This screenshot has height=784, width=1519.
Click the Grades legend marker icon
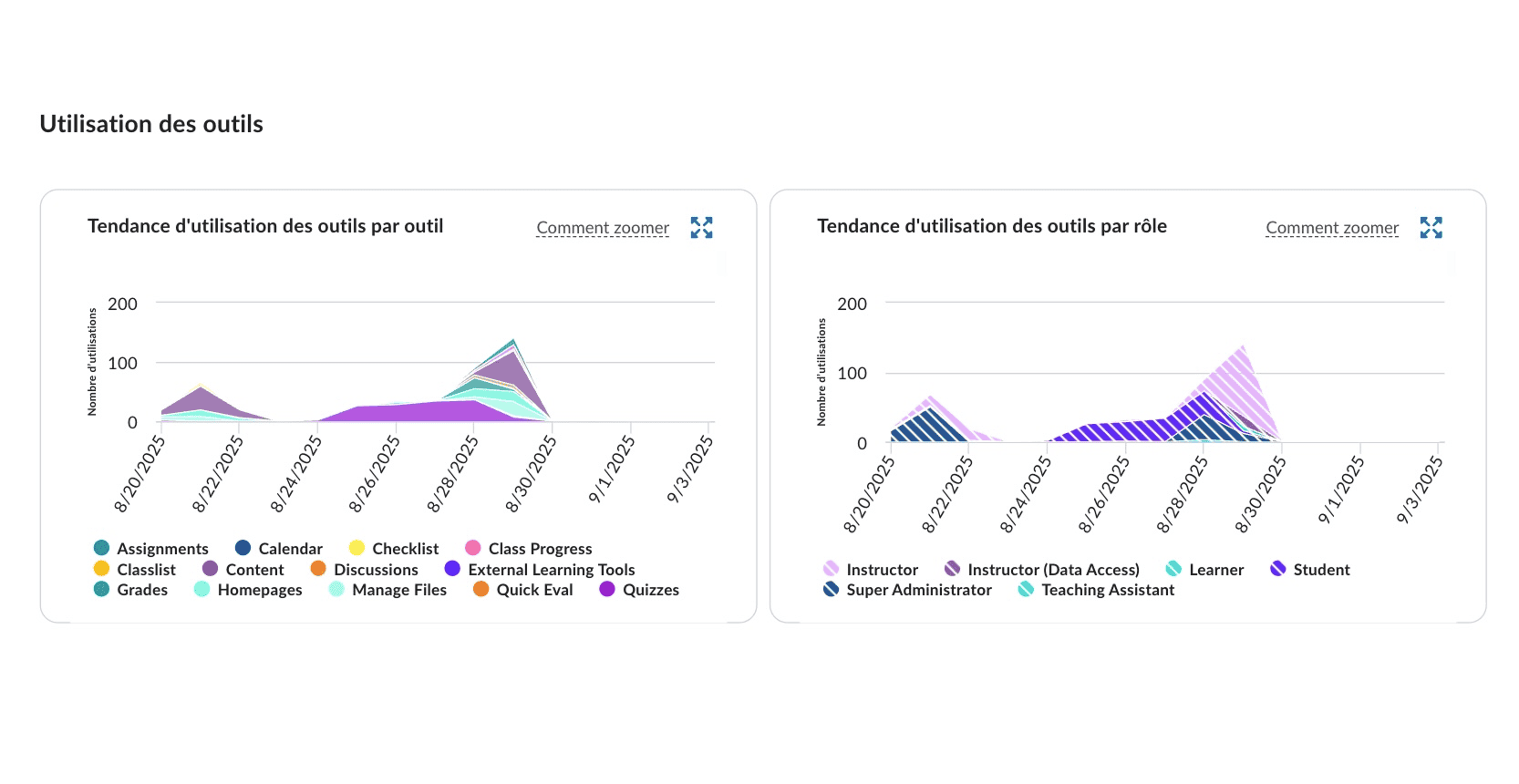click(x=102, y=589)
